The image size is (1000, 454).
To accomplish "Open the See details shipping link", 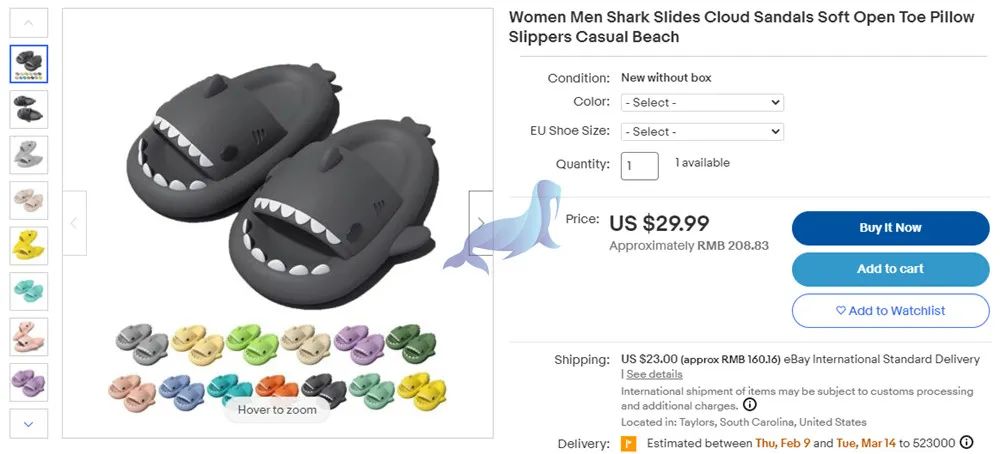I will [x=654, y=374].
